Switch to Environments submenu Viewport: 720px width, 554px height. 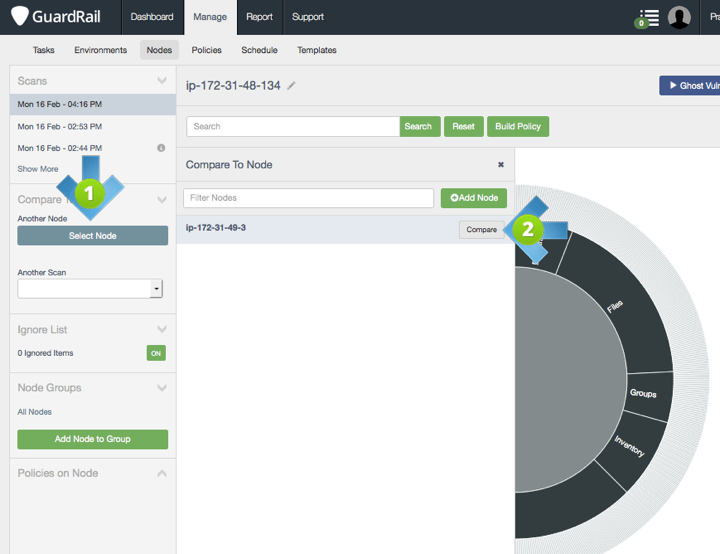point(101,50)
